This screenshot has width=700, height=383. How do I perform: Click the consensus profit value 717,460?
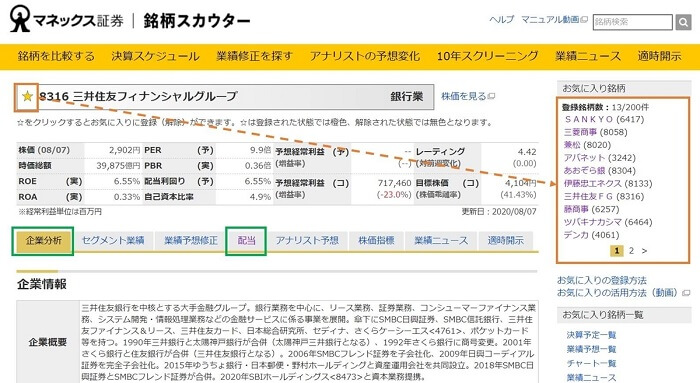click(x=394, y=183)
